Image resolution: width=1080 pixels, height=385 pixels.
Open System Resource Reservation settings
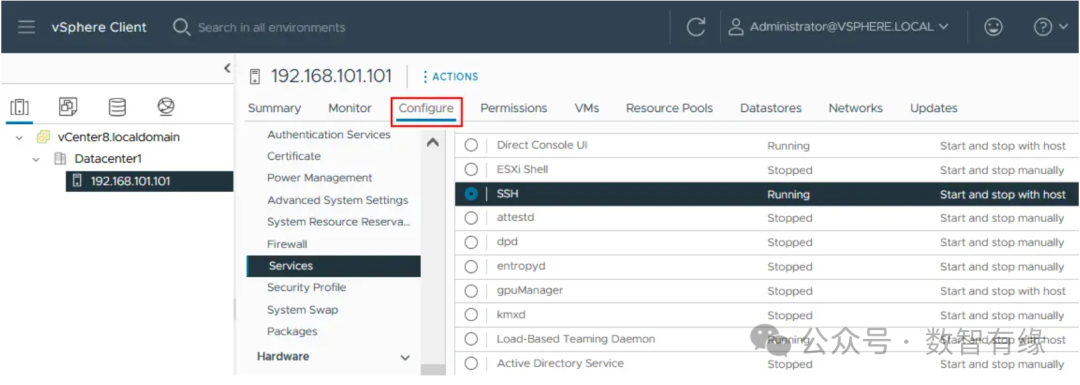(338, 222)
